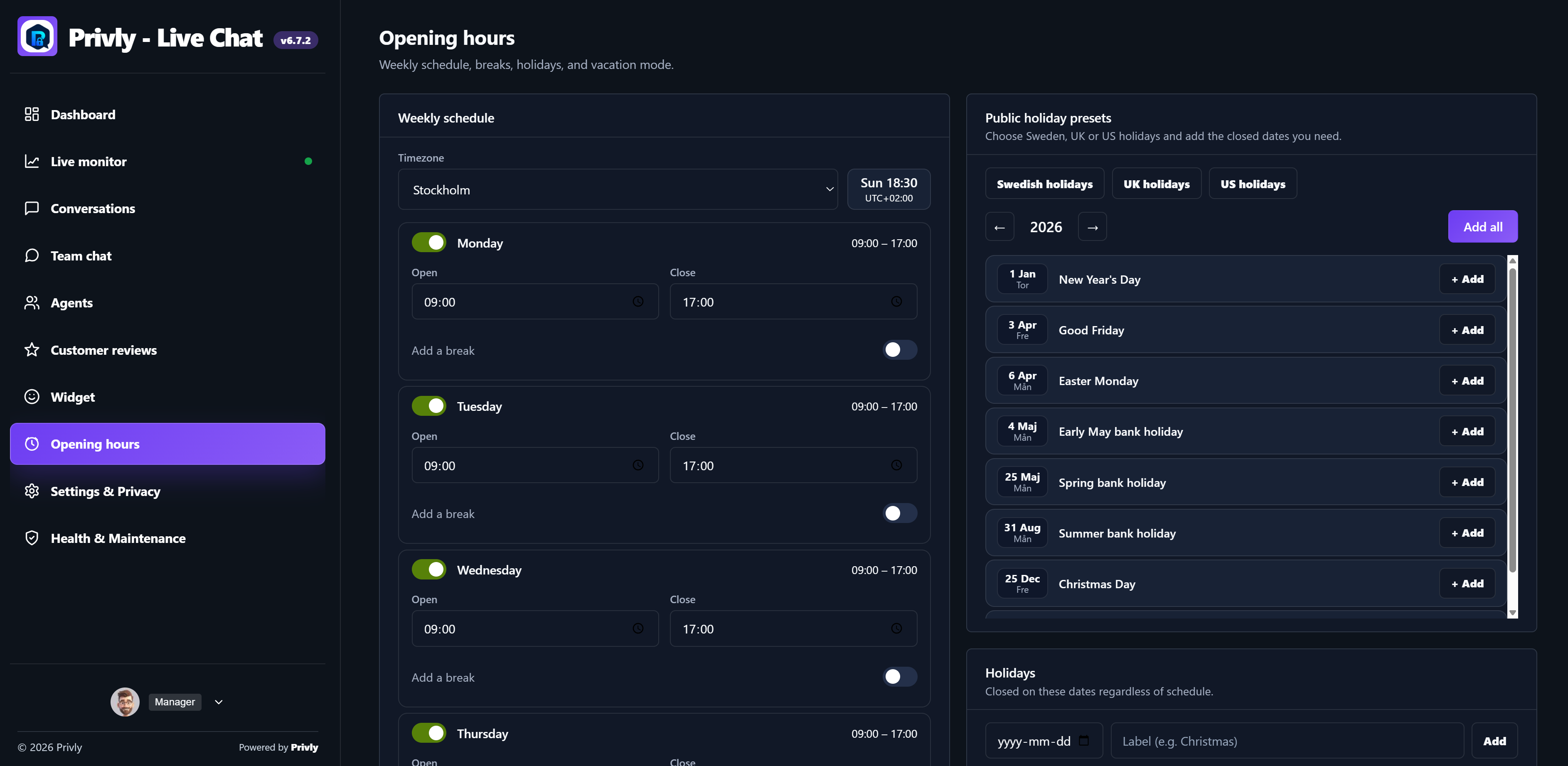Click the Agents people icon
The height and width of the screenshot is (766, 1568).
click(x=32, y=302)
